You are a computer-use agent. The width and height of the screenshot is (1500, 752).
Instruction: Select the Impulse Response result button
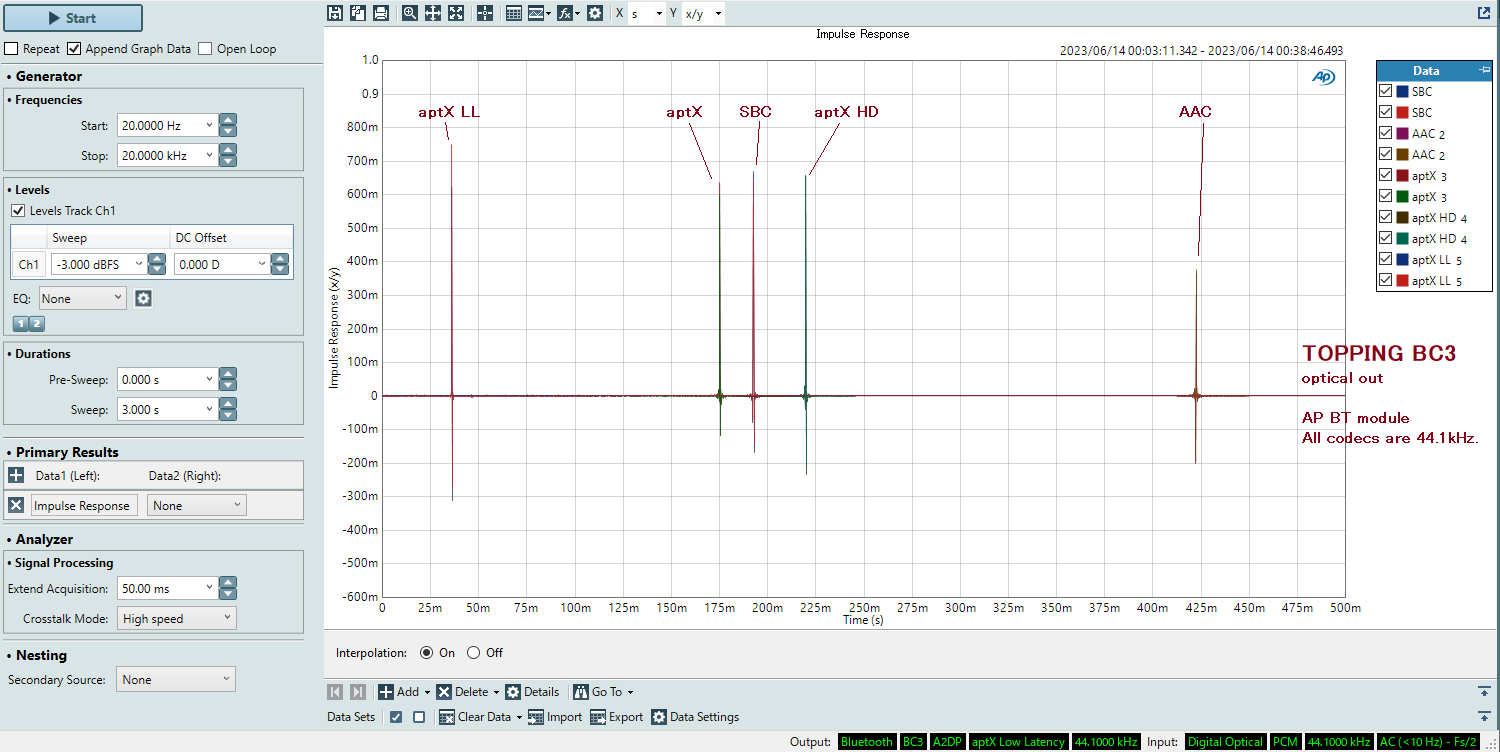point(82,505)
